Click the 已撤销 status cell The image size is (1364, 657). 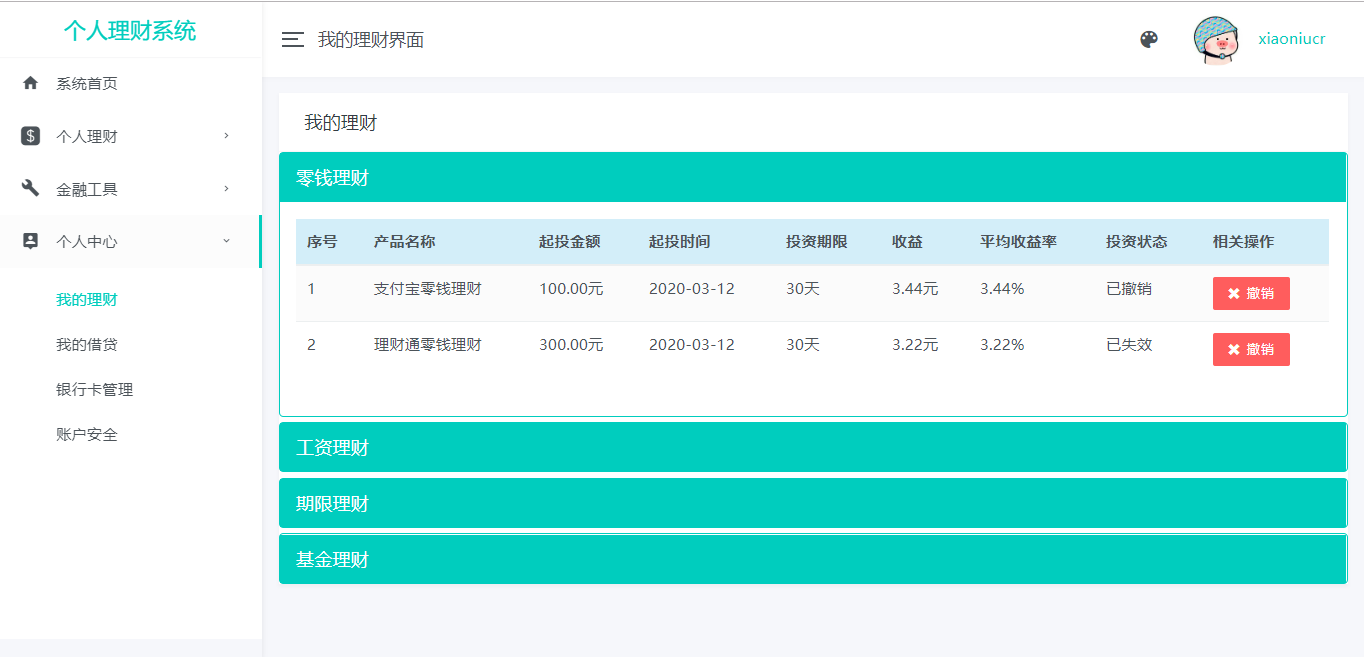click(1129, 289)
